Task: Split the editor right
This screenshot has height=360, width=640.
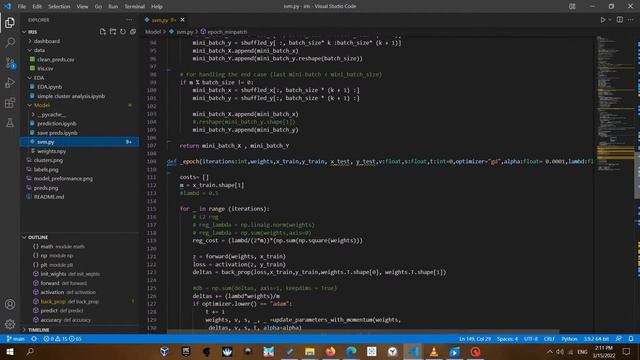Action: pos(620,20)
